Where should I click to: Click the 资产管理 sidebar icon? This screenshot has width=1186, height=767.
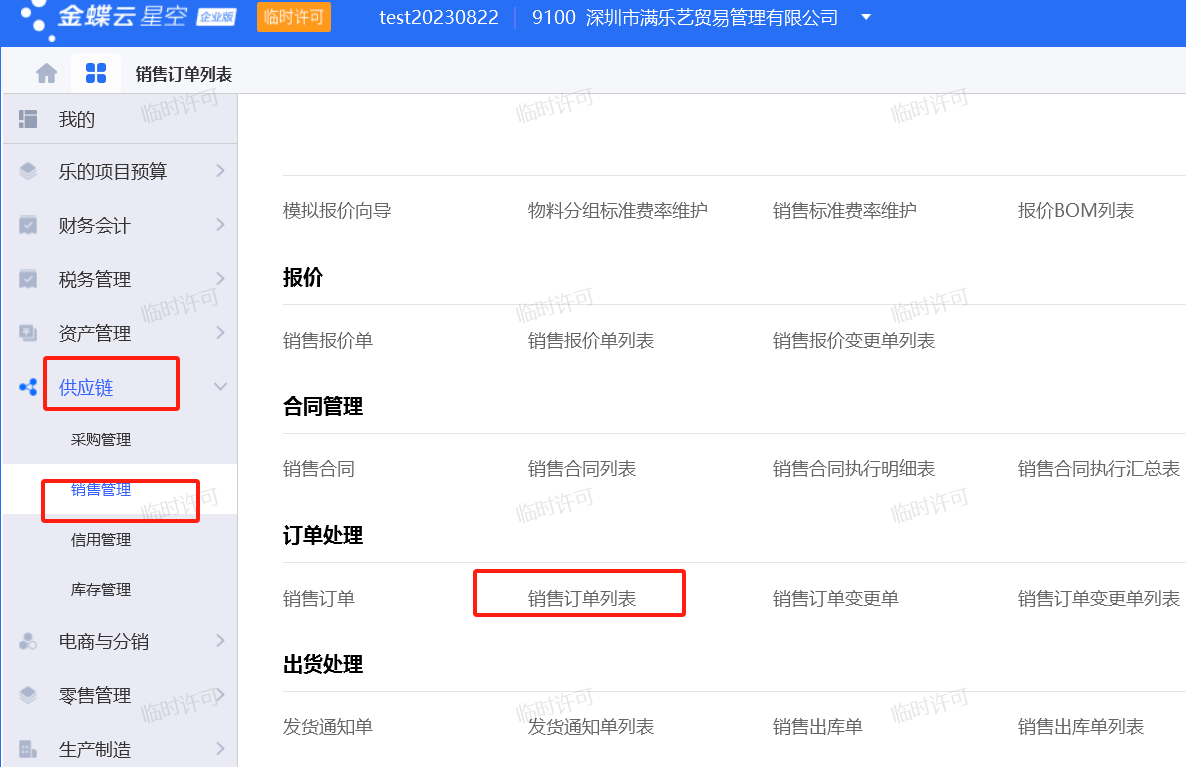click(28, 333)
